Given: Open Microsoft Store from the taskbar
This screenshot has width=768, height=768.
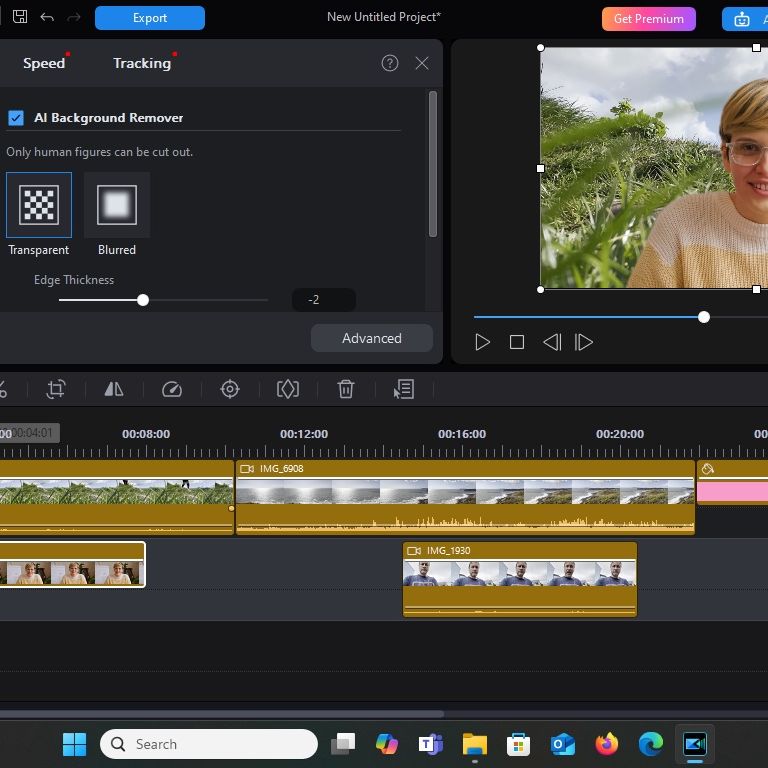Looking at the screenshot, I should click(518, 744).
